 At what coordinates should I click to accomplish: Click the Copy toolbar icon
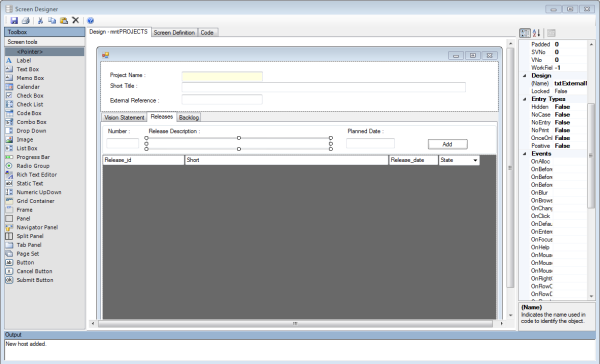click(x=52, y=21)
